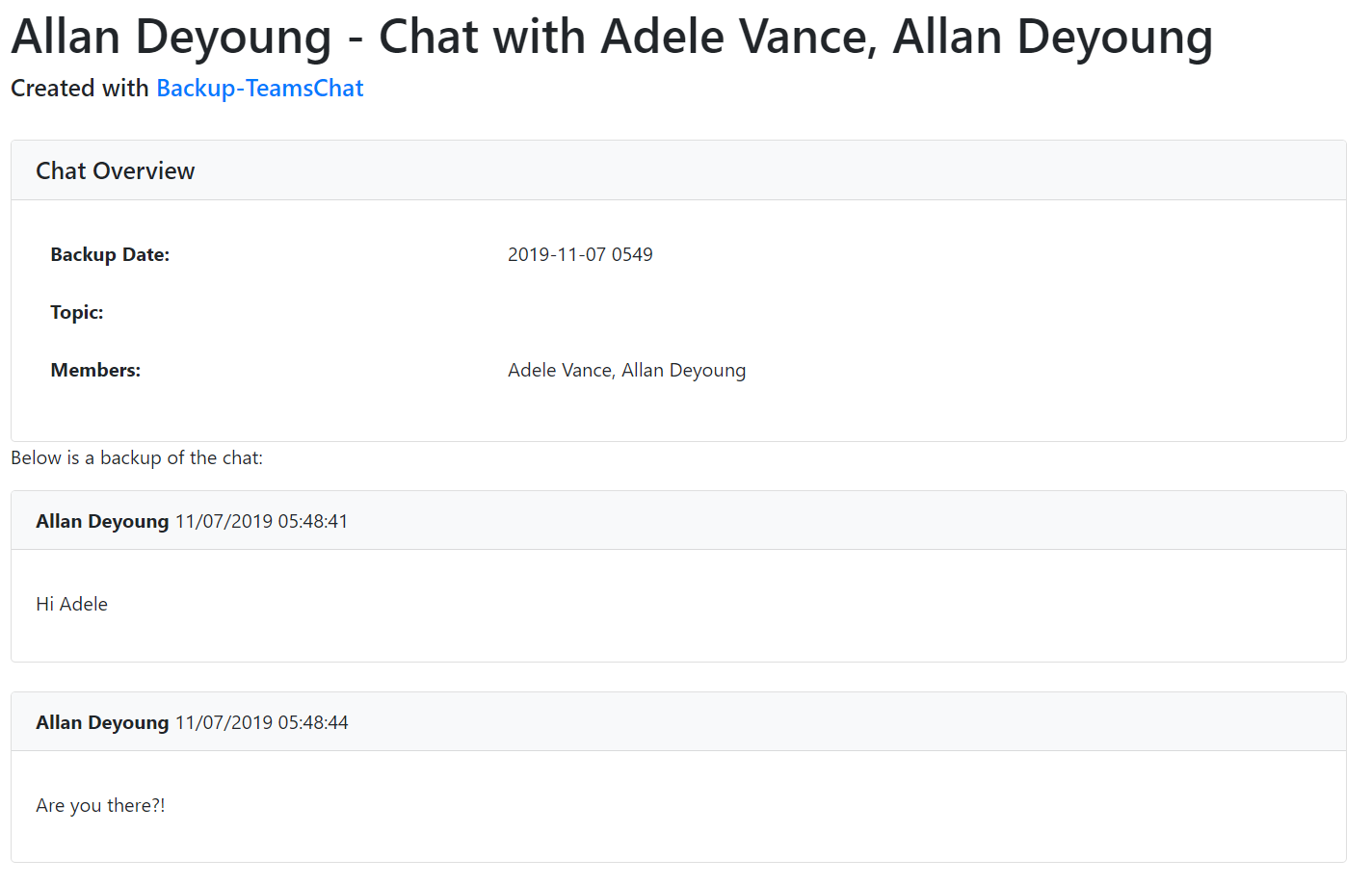The height and width of the screenshot is (885, 1372).
Task: Click the Topic label
Action: (77, 312)
